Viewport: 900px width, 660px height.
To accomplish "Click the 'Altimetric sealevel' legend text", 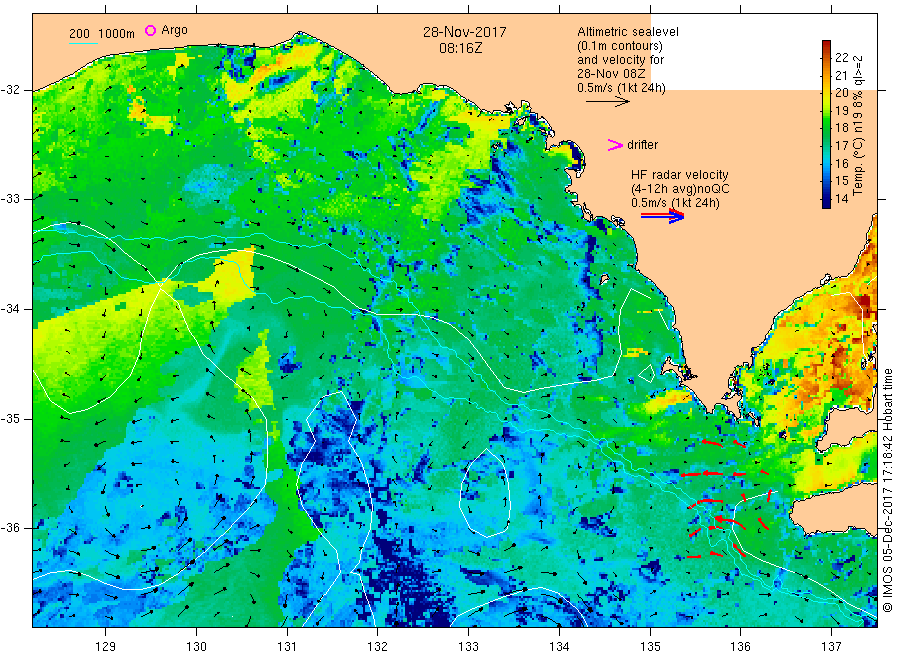I will point(627,32).
